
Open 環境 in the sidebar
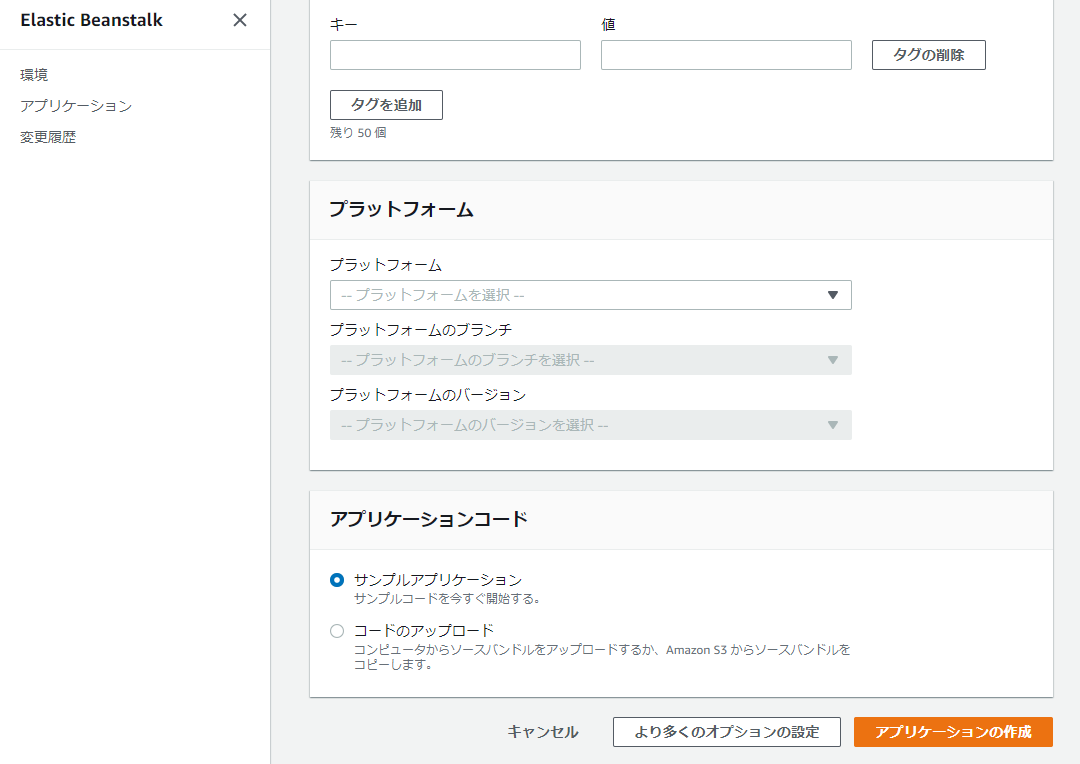pos(34,74)
